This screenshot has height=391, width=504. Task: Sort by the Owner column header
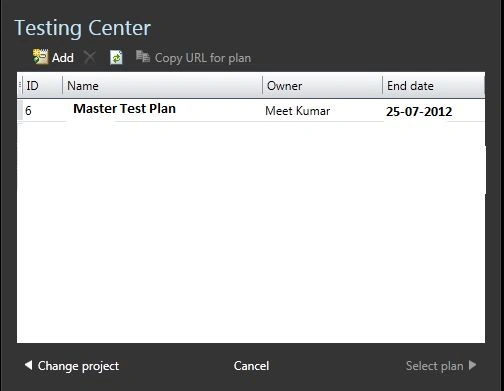322,86
